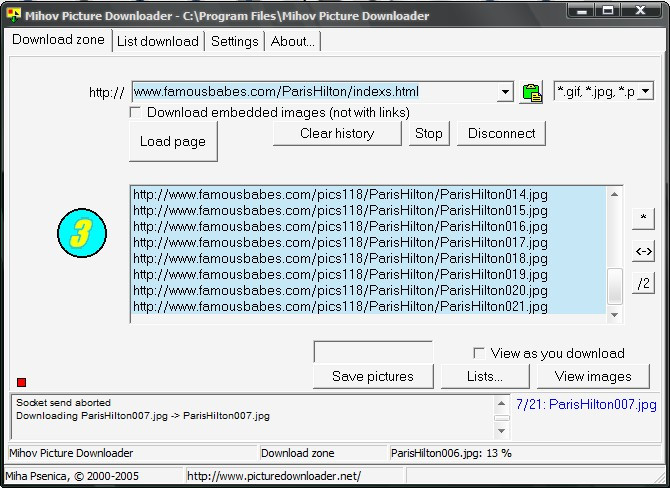
Task: Click the Disconnect button
Action: tap(501, 133)
